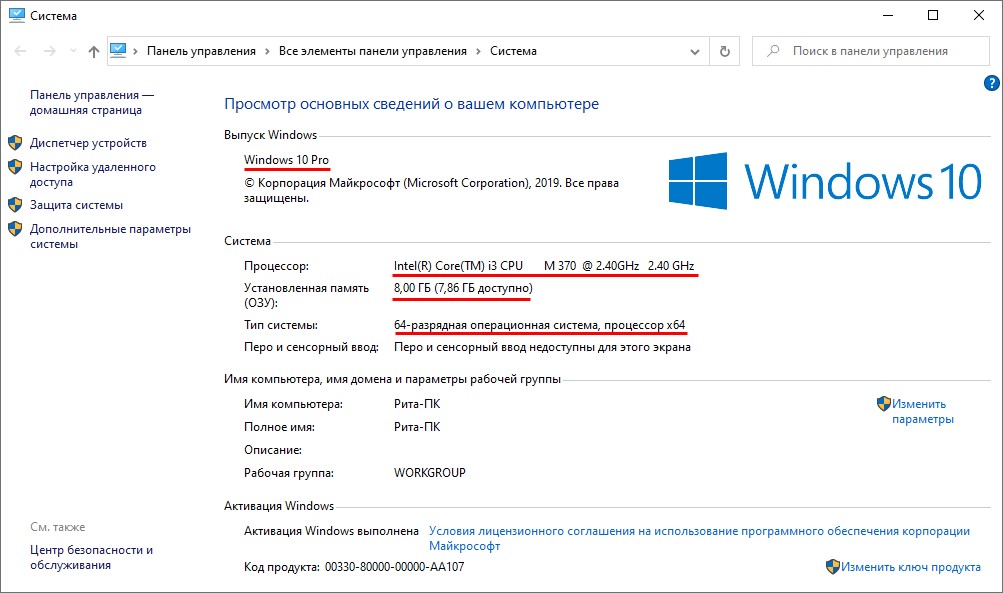Click the 'Процессор:' label
The width and height of the screenshot is (1003, 593).
tap(276, 265)
